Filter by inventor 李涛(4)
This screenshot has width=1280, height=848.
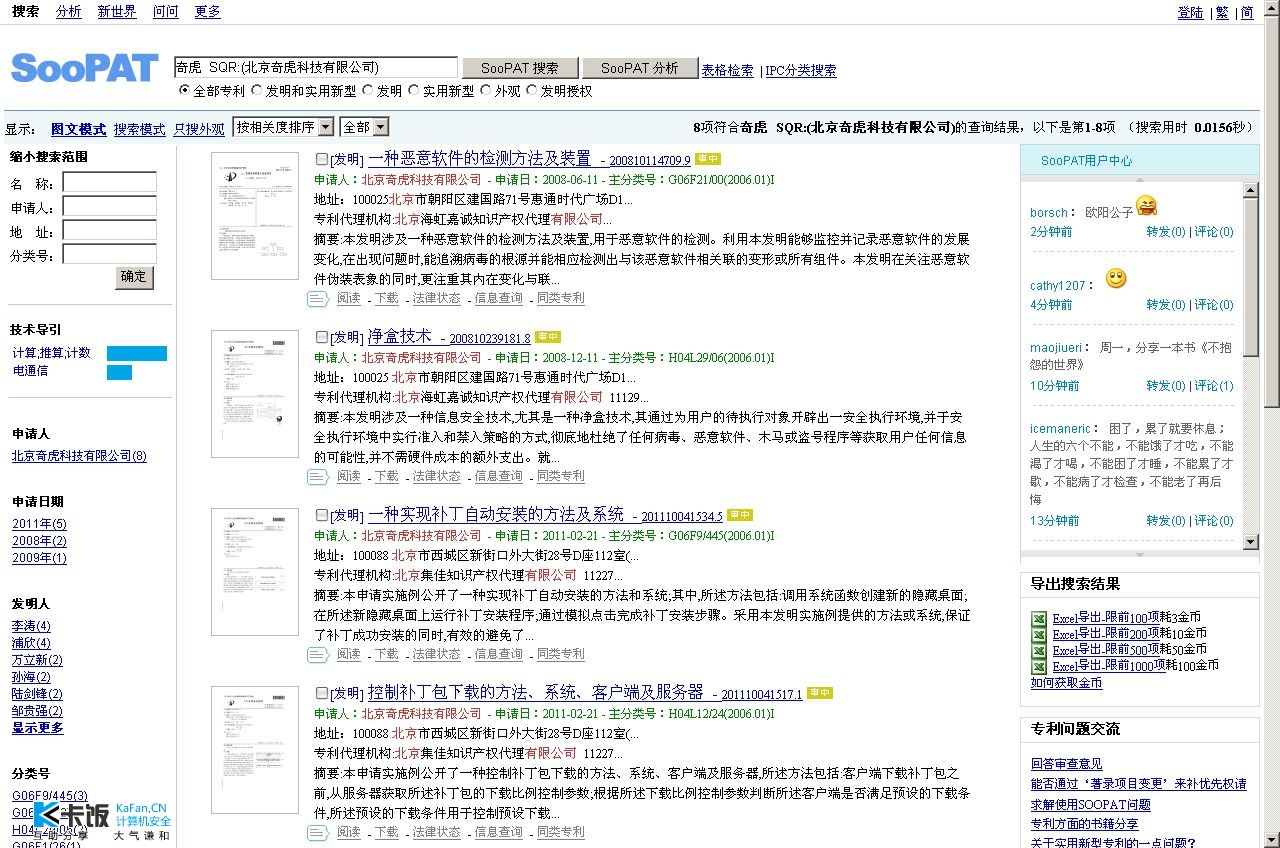pos(31,626)
